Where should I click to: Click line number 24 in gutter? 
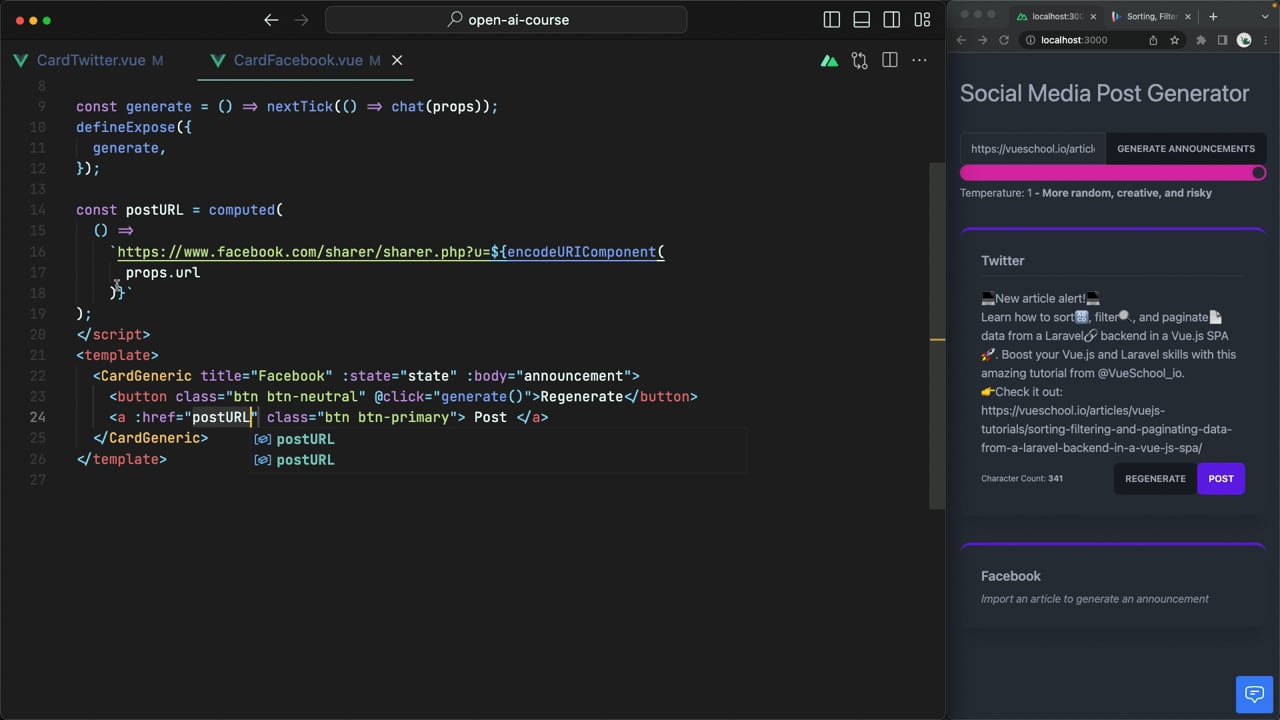(38, 417)
